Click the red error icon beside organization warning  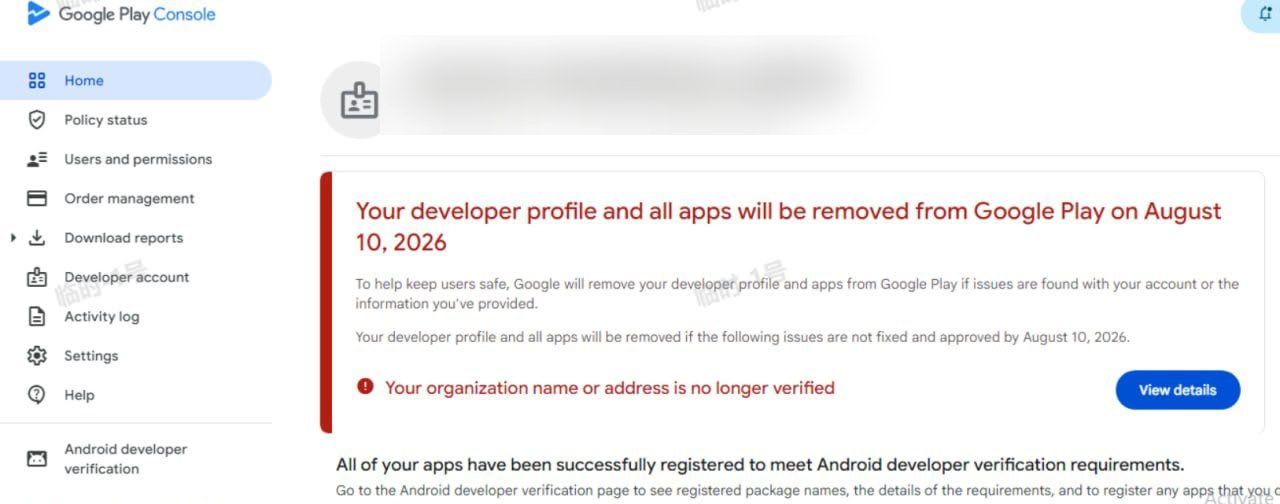point(365,386)
